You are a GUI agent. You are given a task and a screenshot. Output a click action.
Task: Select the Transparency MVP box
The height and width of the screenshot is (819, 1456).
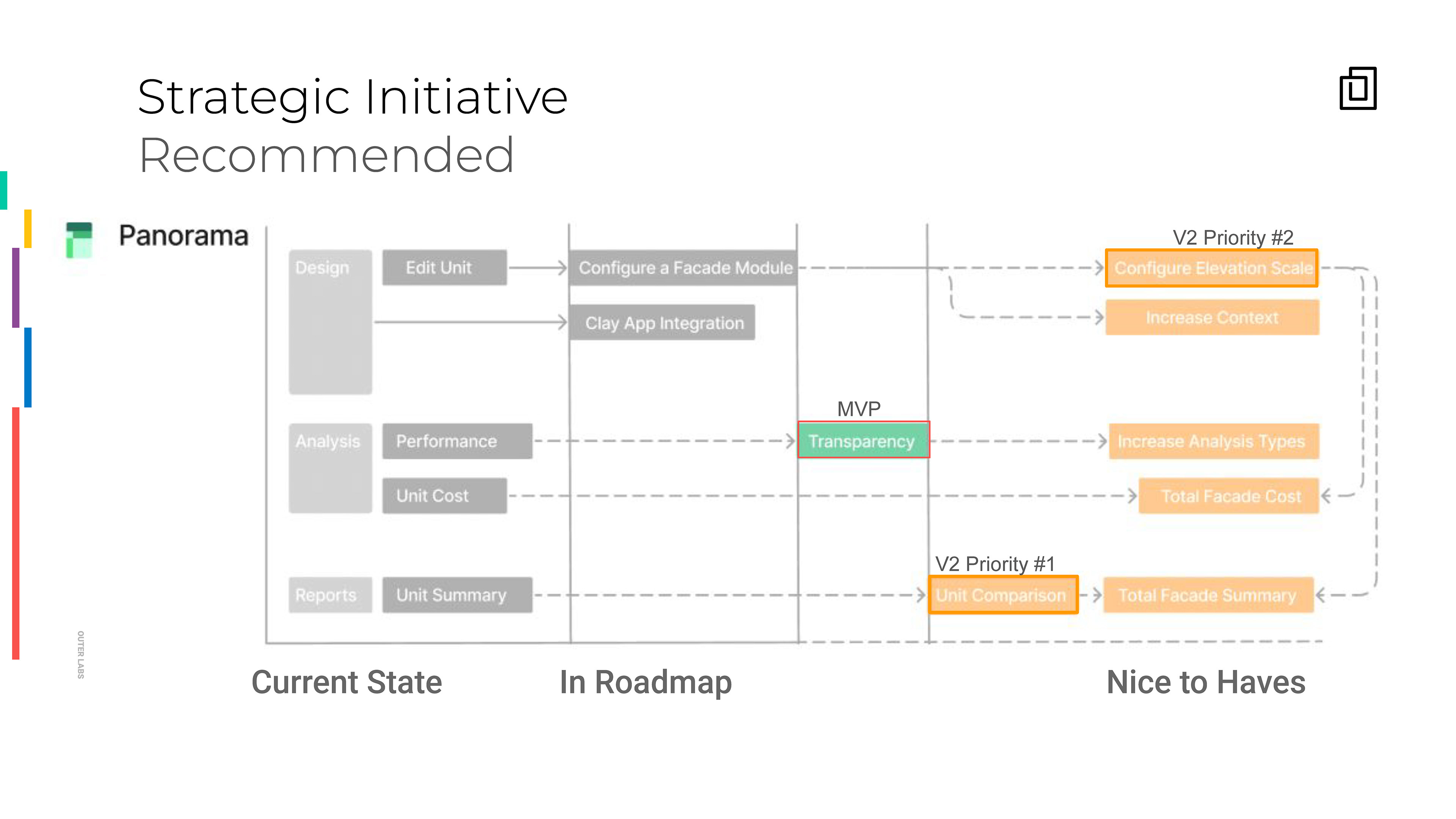click(863, 440)
